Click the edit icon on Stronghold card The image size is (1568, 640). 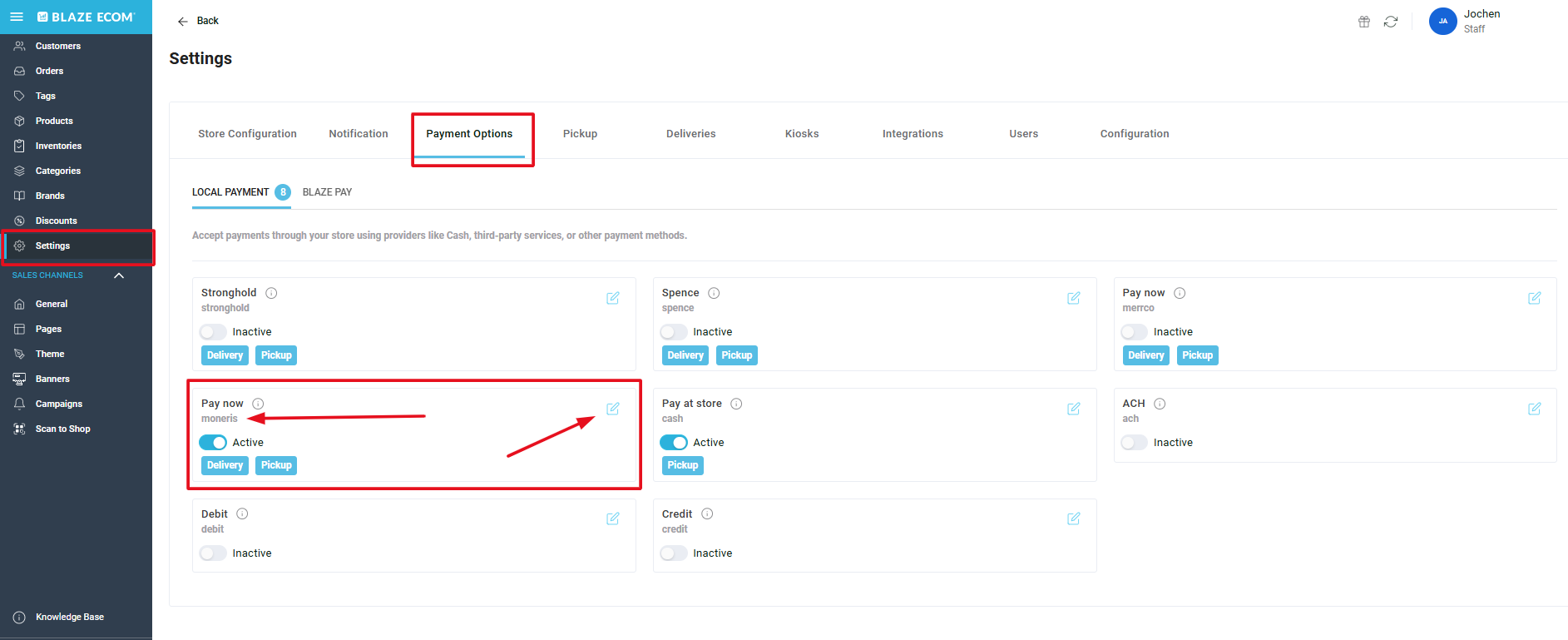(612, 298)
